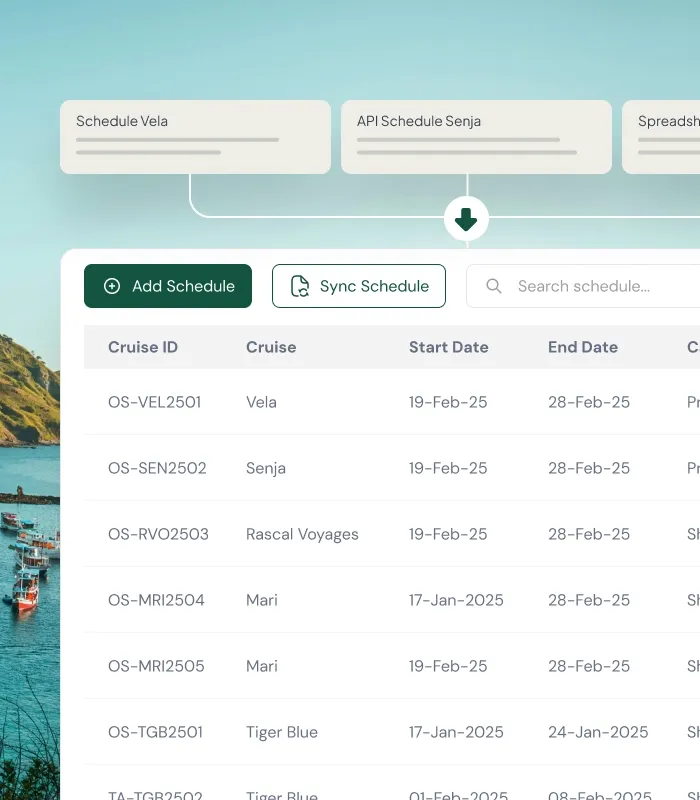
Task: Click end date 28-Feb-25 in OS-MRI2505 row
Action: (x=589, y=666)
